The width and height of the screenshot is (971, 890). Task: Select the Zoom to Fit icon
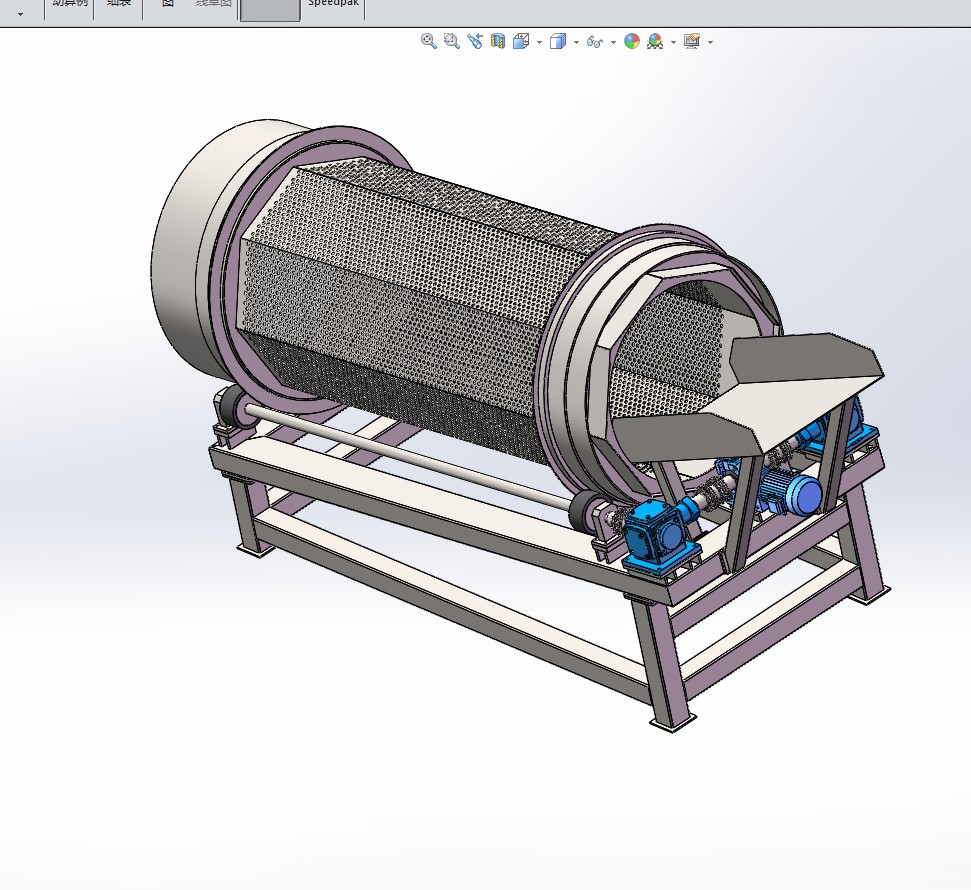pos(428,41)
